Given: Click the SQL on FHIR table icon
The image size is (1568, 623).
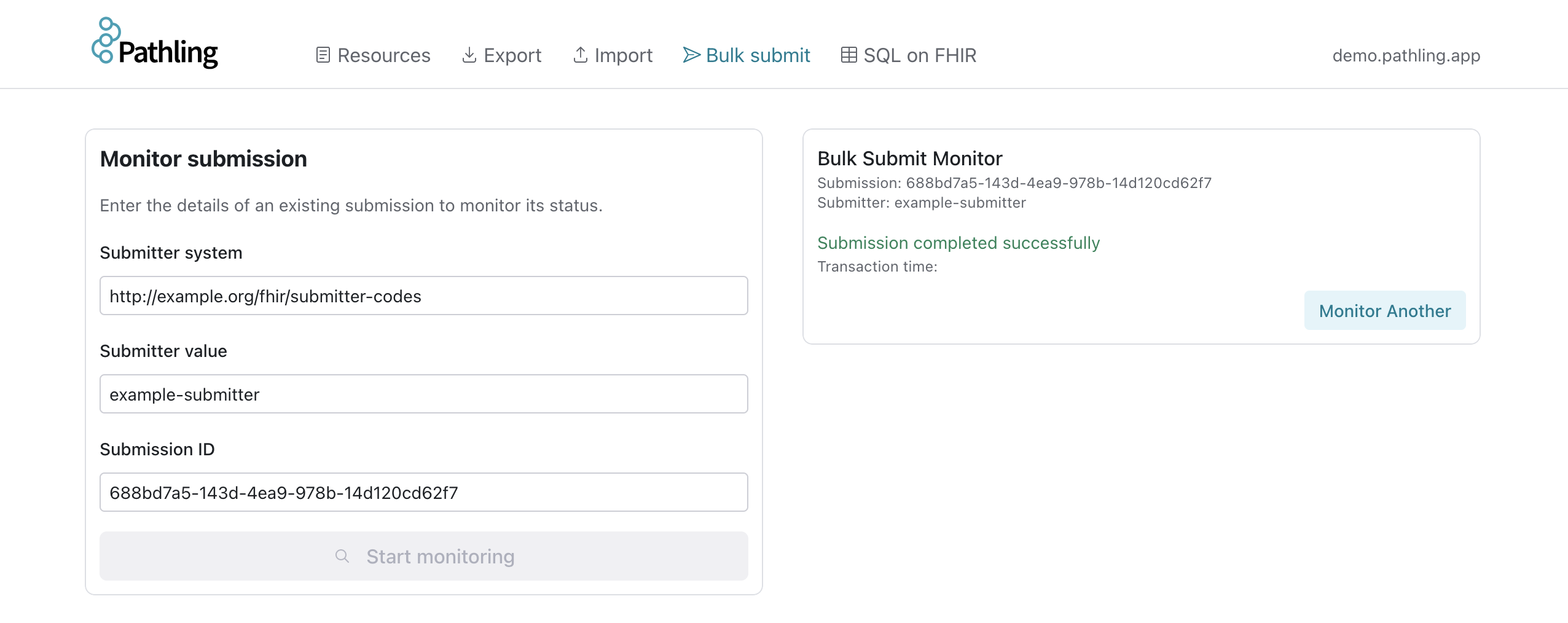Looking at the screenshot, I should (x=849, y=55).
